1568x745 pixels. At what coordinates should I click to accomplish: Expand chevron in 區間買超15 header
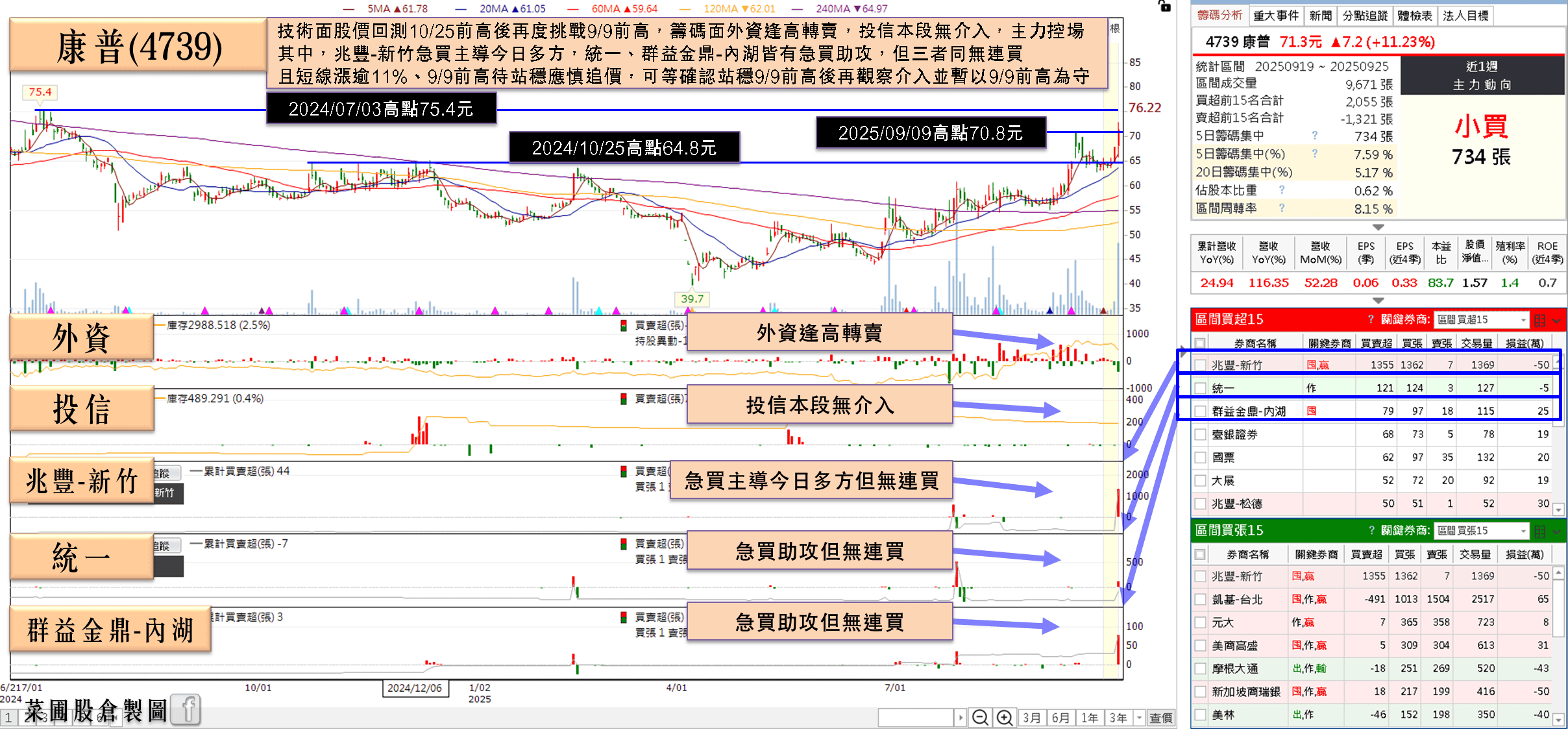pos(1556,321)
